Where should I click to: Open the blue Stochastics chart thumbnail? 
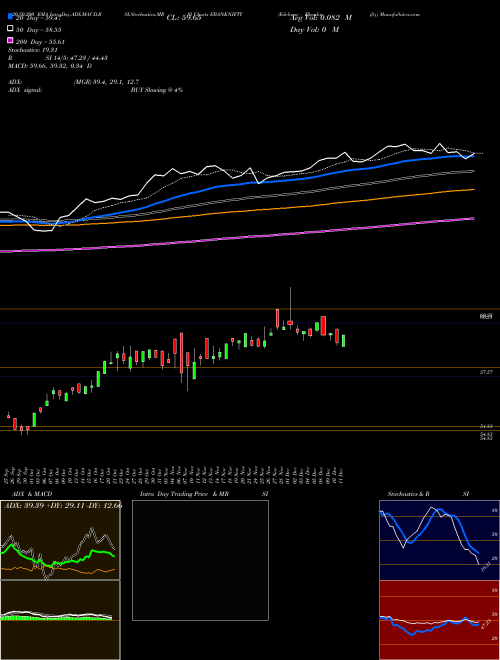tap(439, 540)
